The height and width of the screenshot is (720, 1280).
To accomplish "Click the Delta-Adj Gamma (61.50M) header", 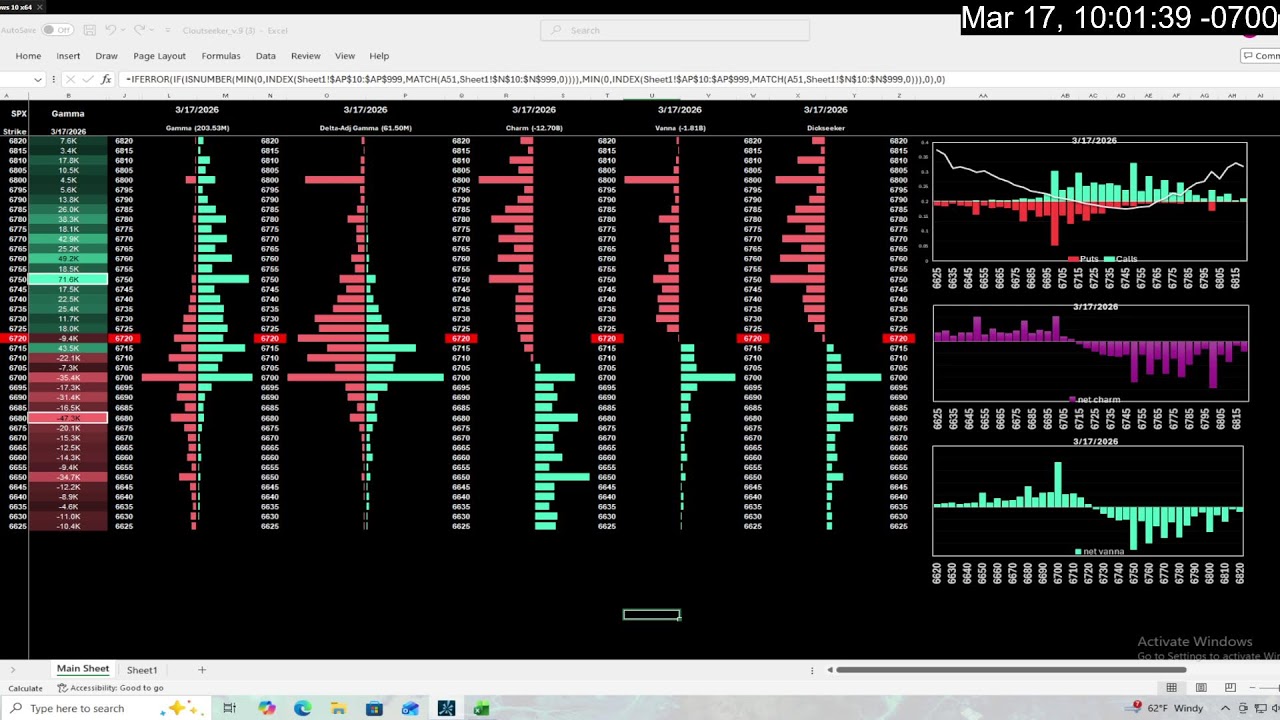I will click(x=365, y=128).
